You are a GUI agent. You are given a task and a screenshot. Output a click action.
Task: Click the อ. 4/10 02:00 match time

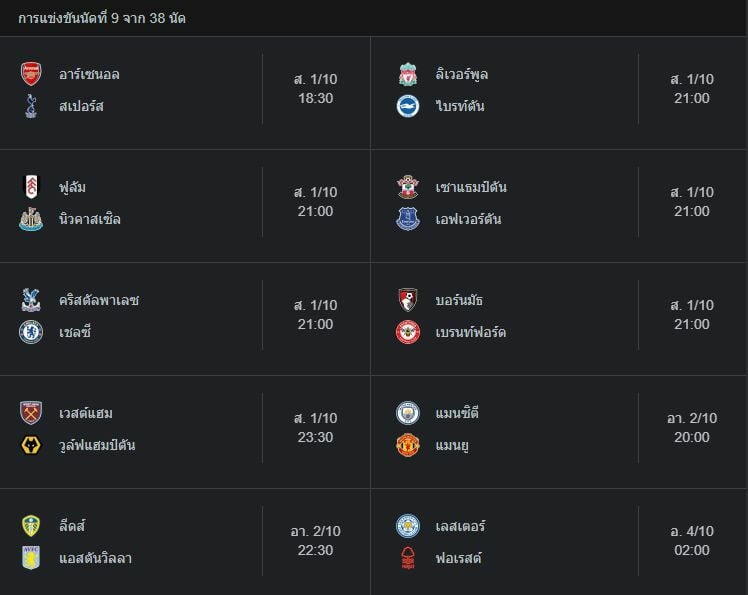(692, 540)
